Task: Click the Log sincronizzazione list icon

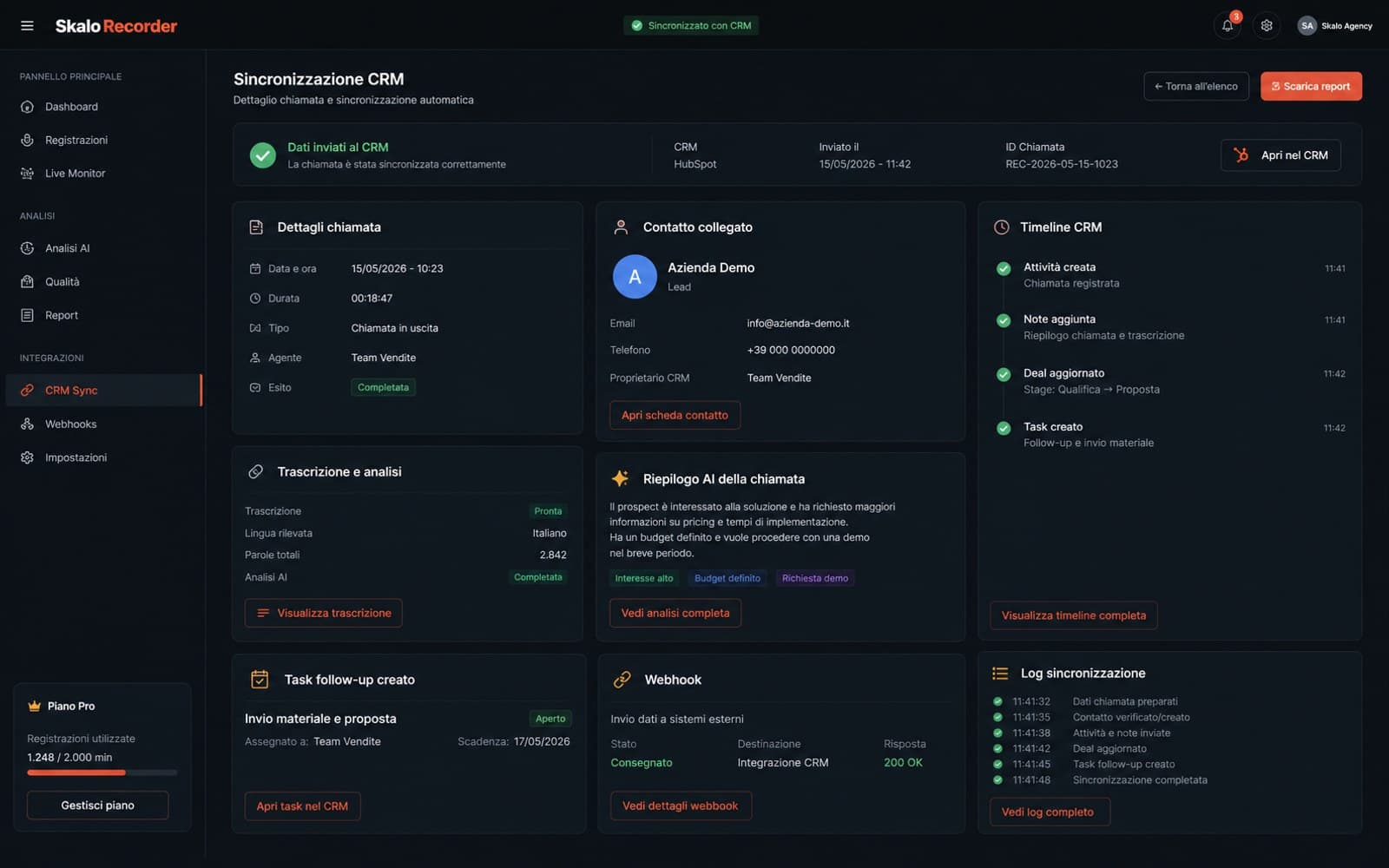Action: coord(1000,674)
